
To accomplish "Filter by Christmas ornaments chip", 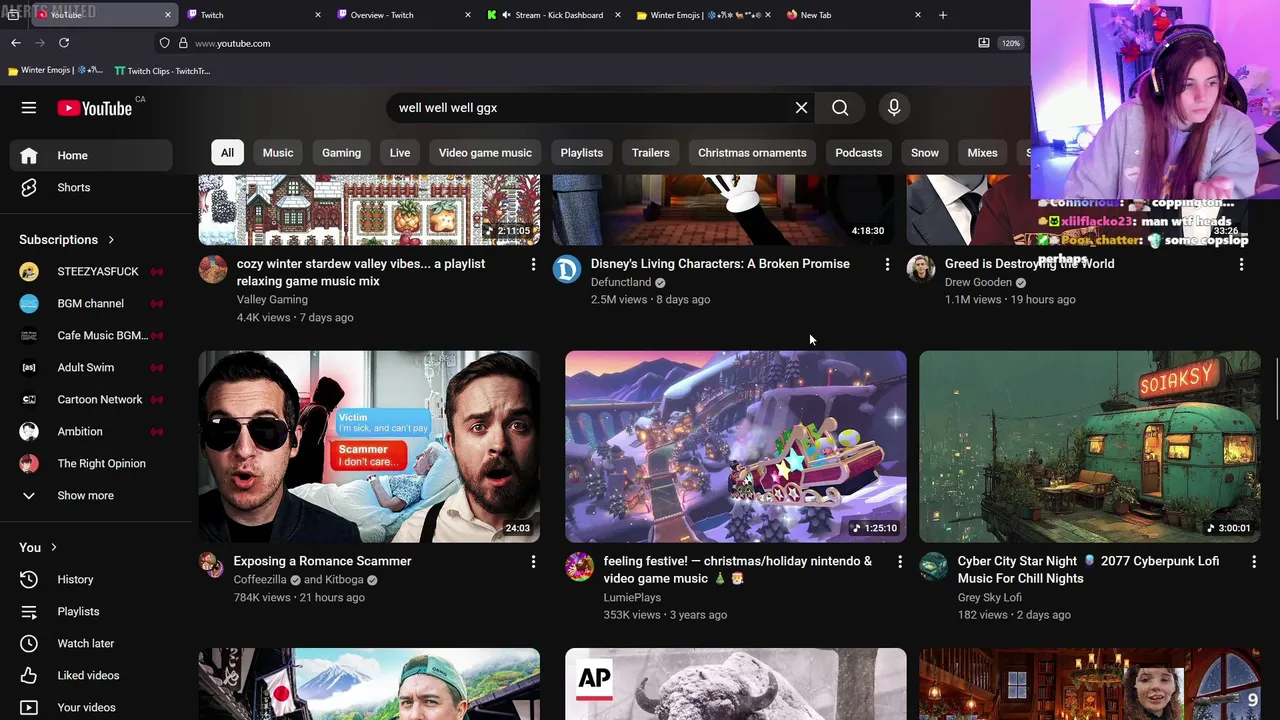I will pos(752,153).
